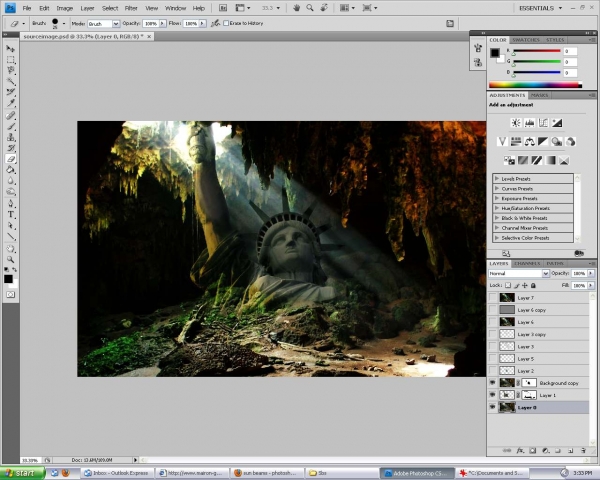Viewport: 600px width, 480px height.
Task: Click the foreground color swatch in toolbox
Action: click(8, 279)
